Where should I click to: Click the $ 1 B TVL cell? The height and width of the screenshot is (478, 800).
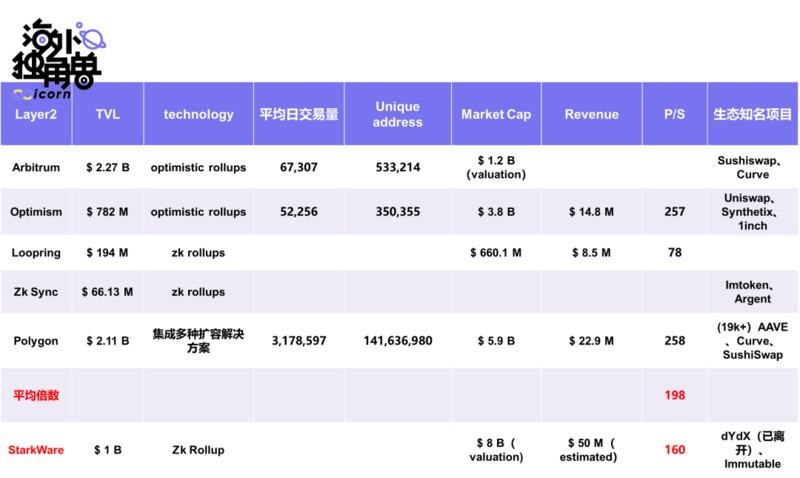(108, 450)
